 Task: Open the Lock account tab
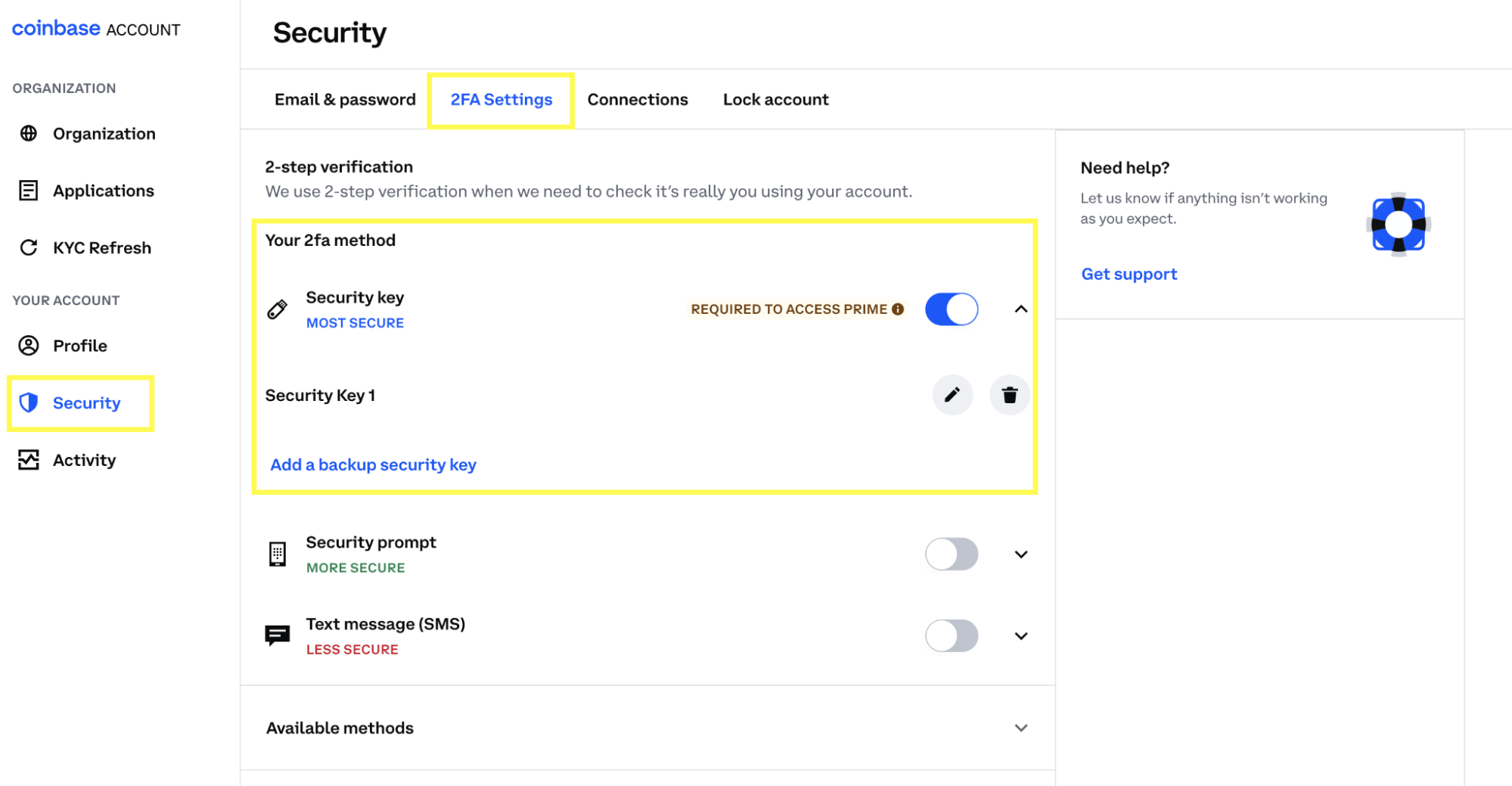click(x=775, y=99)
